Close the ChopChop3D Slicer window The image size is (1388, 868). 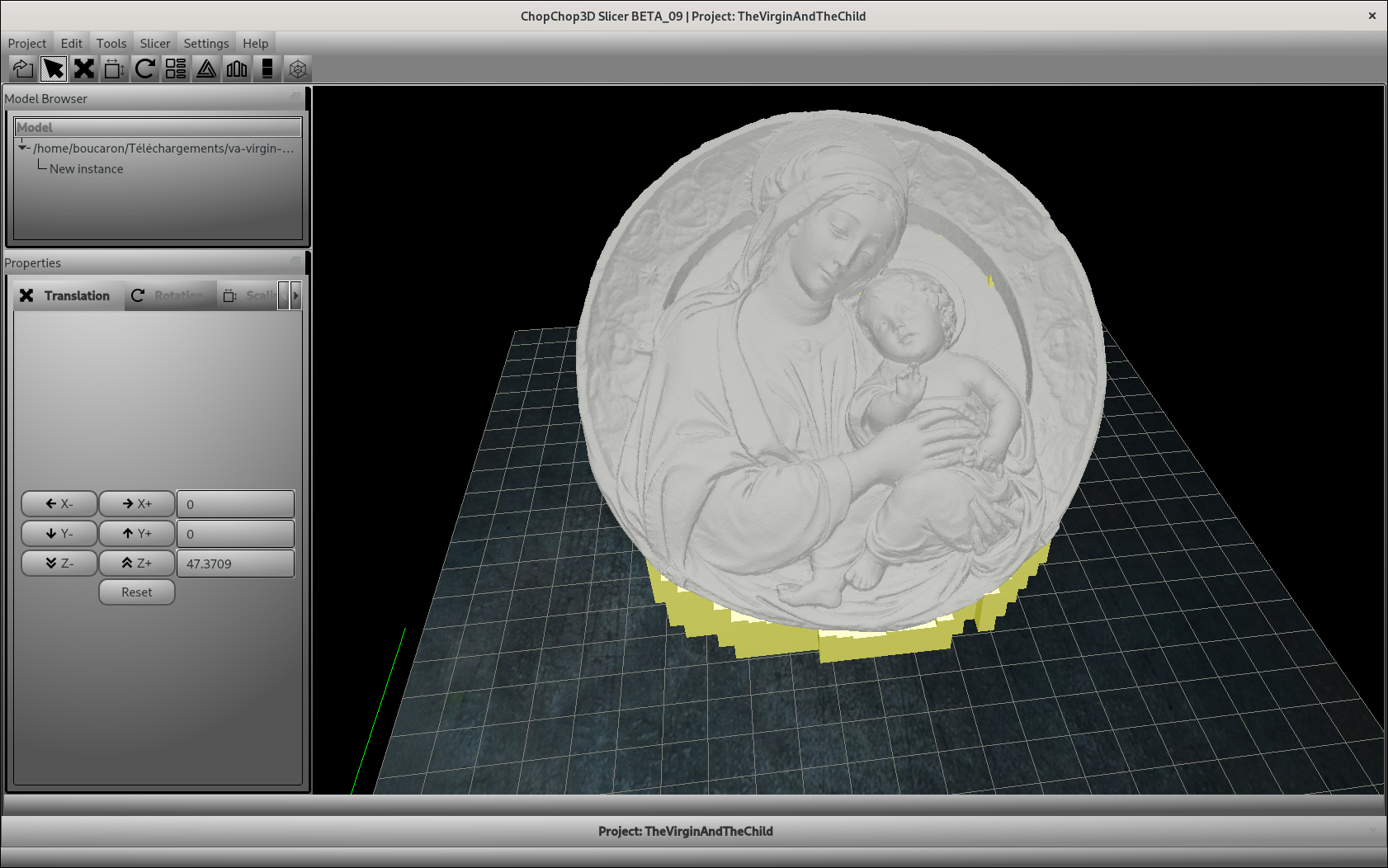coord(1372,16)
